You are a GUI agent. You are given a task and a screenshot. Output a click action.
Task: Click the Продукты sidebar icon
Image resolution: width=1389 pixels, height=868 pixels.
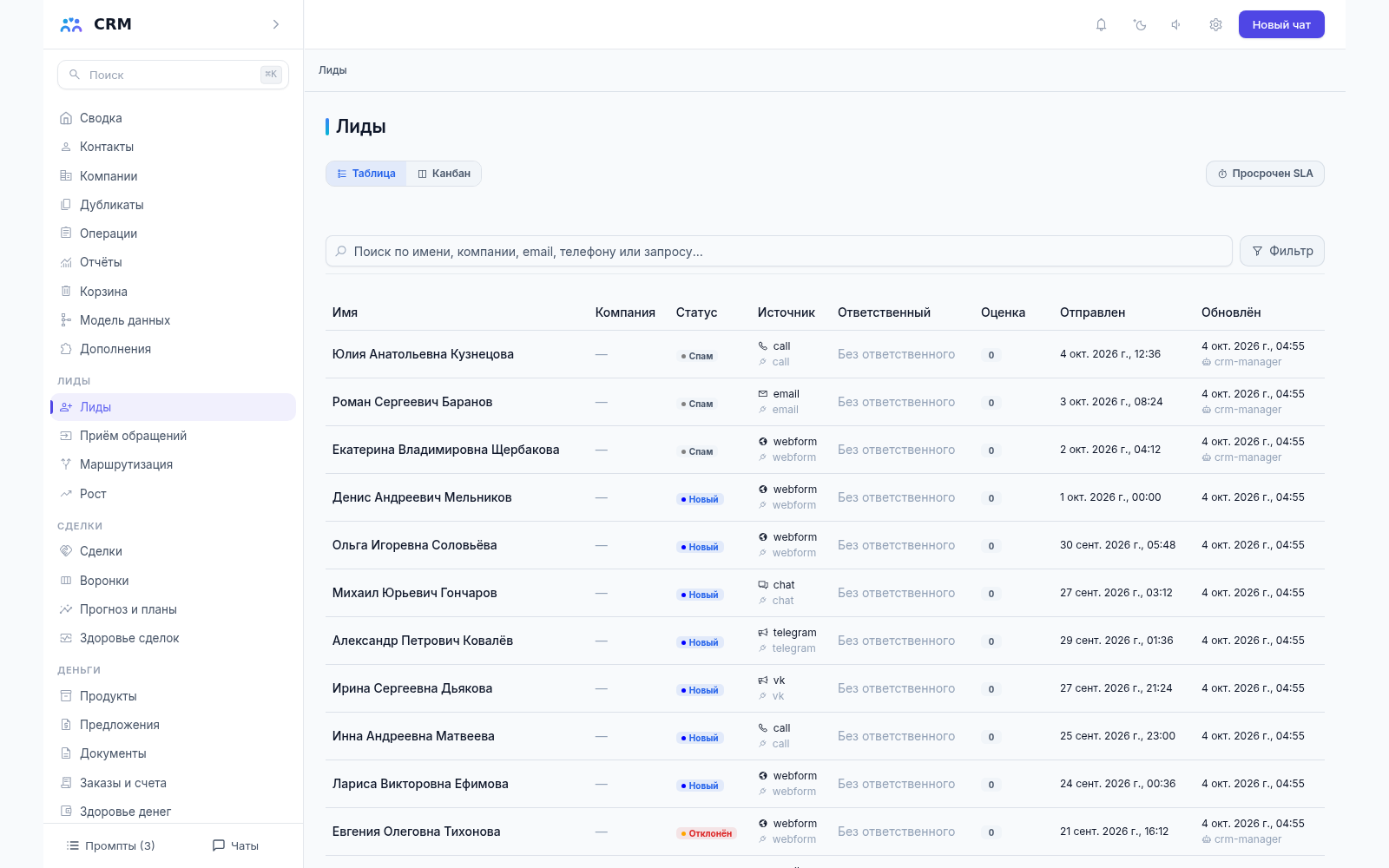pos(66,696)
